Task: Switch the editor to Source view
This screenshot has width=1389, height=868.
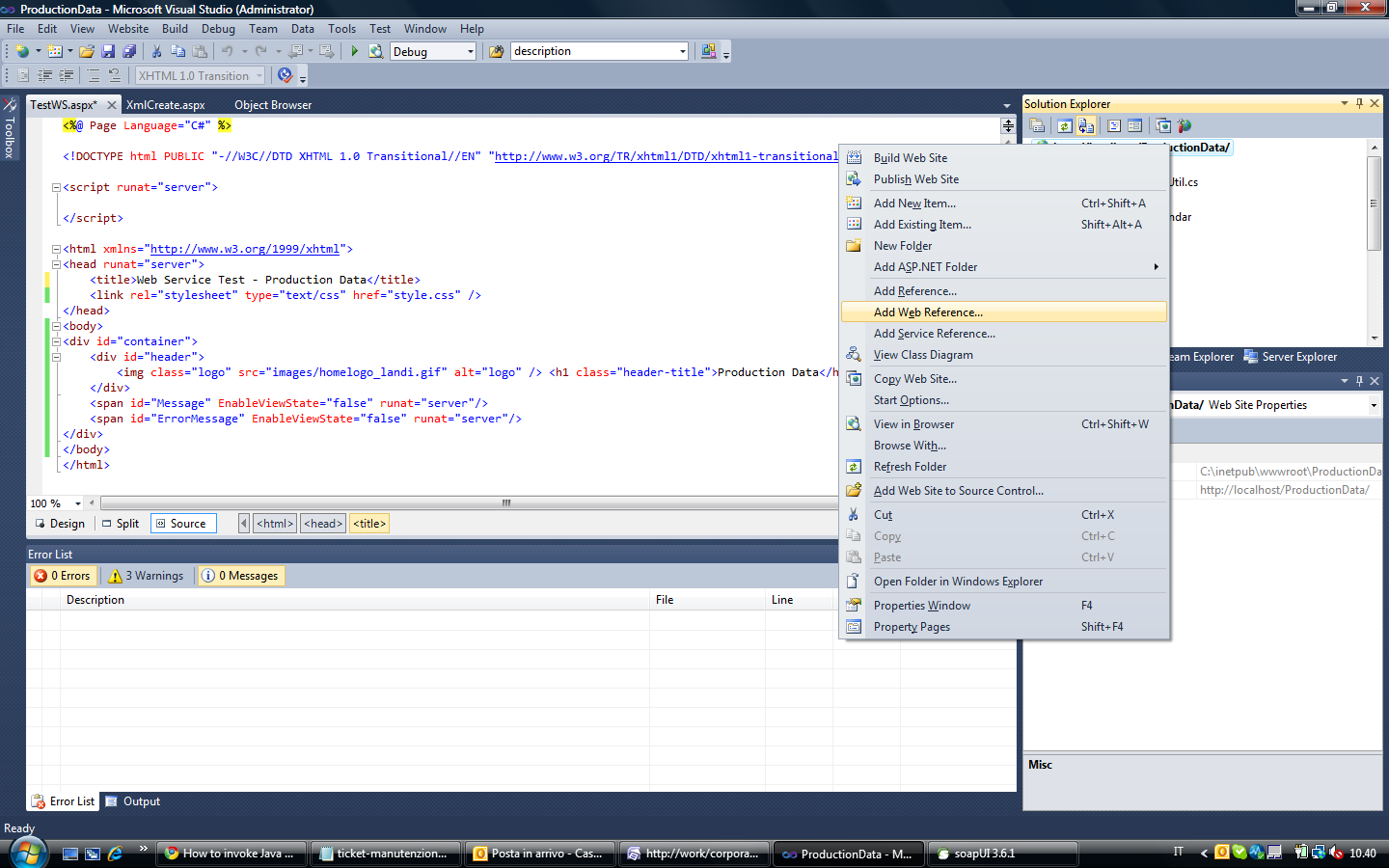Action: (181, 524)
